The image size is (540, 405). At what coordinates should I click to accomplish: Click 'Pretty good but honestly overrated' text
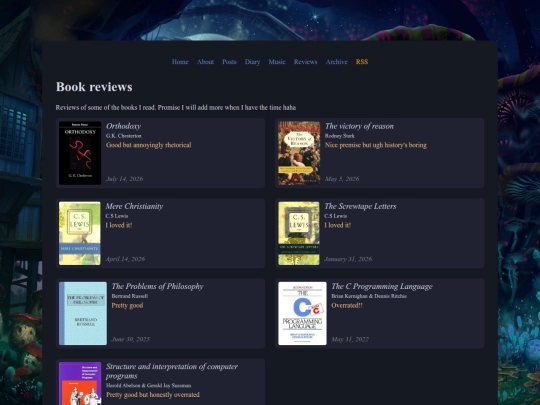pyautogui.click(x=153, y=395)
